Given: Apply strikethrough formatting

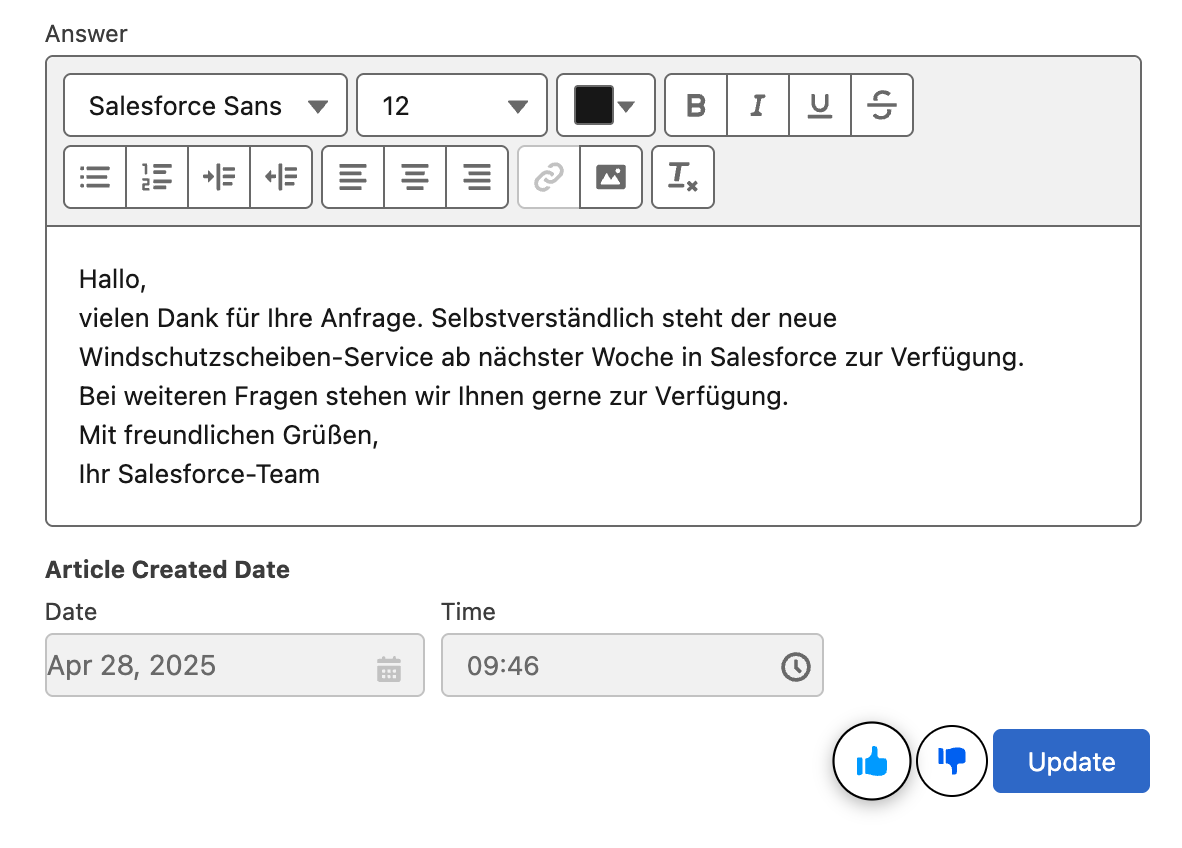Looking at the screenshot, I should pyautogui.click(x=882, y=106).
